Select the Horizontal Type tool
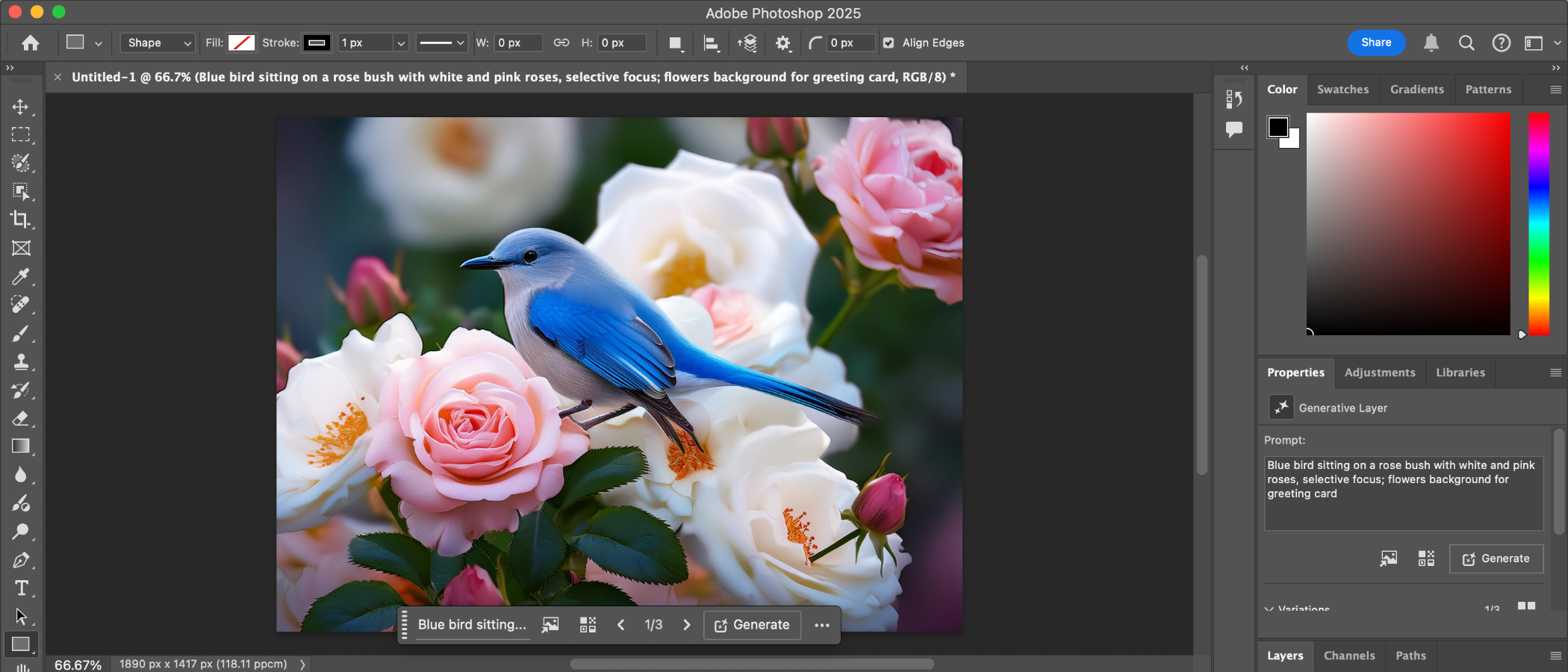The height and width of the screenshot is (672, 1568). tap(21, 588)
